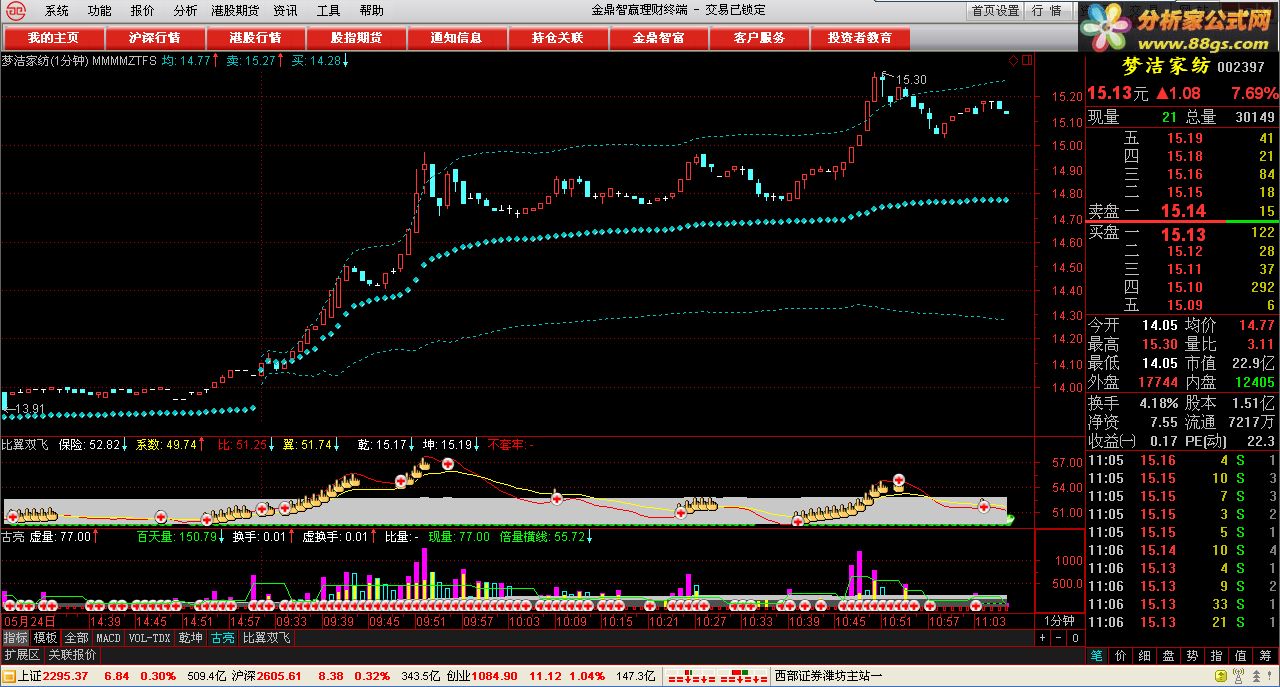The width and height of the screenshot is (1280, 687).
Task: Open 持仓关联 section
Action: tap(557, 38)
